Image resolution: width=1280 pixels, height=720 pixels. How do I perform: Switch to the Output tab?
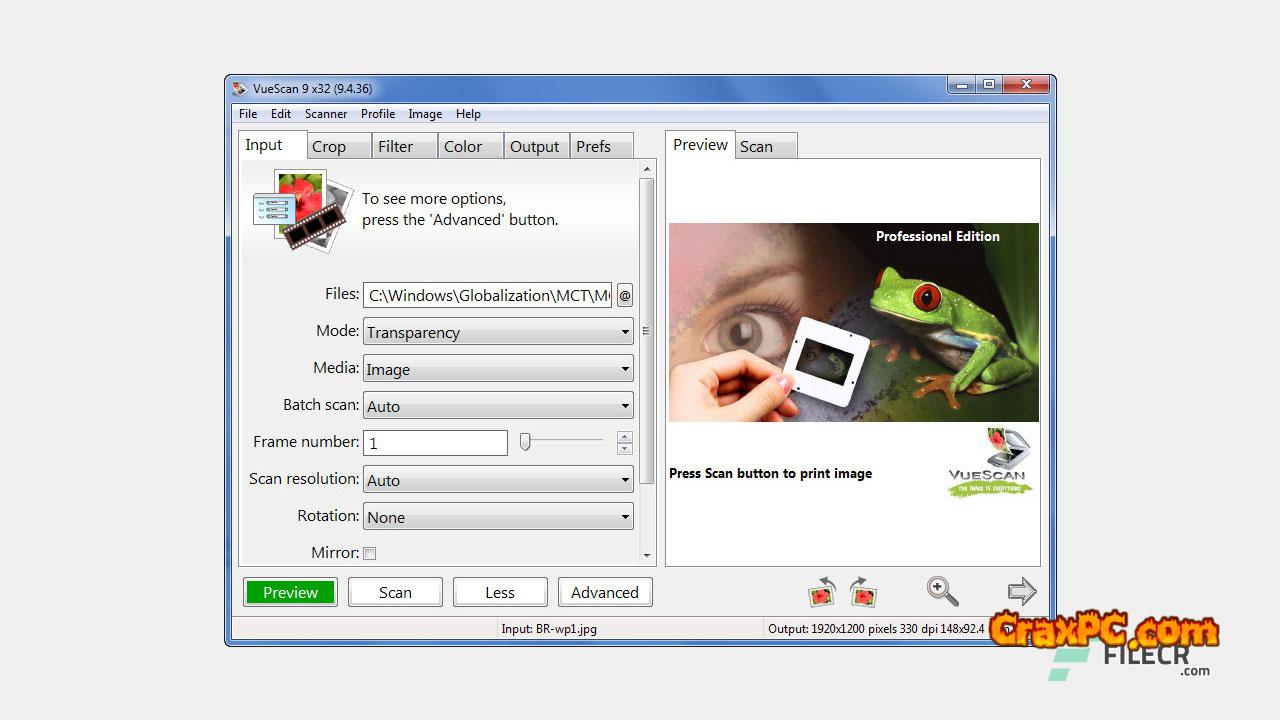click(x=537, y=146)
